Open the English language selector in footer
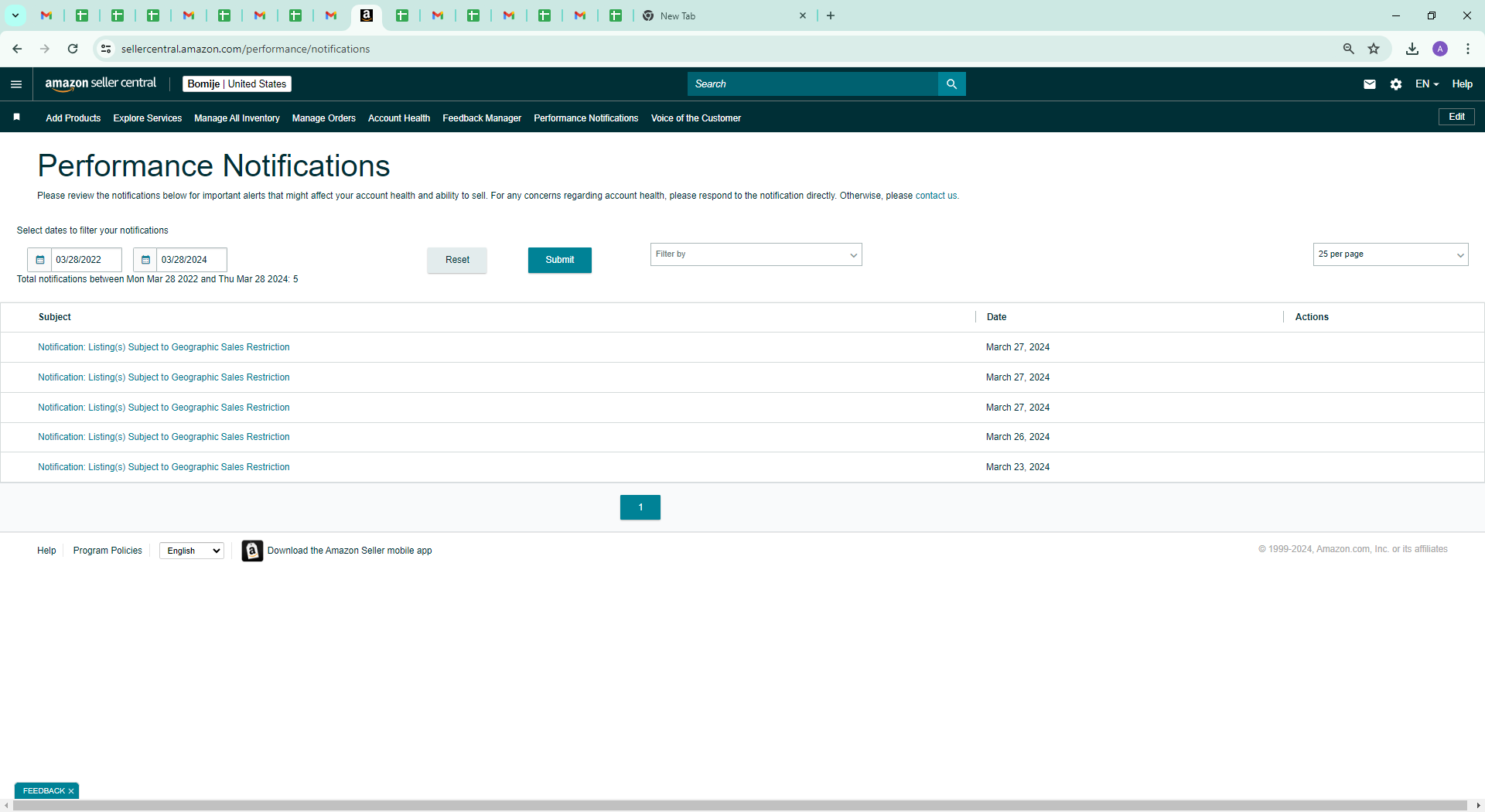This screenshot has height=812, width=1485. [192, 551]
